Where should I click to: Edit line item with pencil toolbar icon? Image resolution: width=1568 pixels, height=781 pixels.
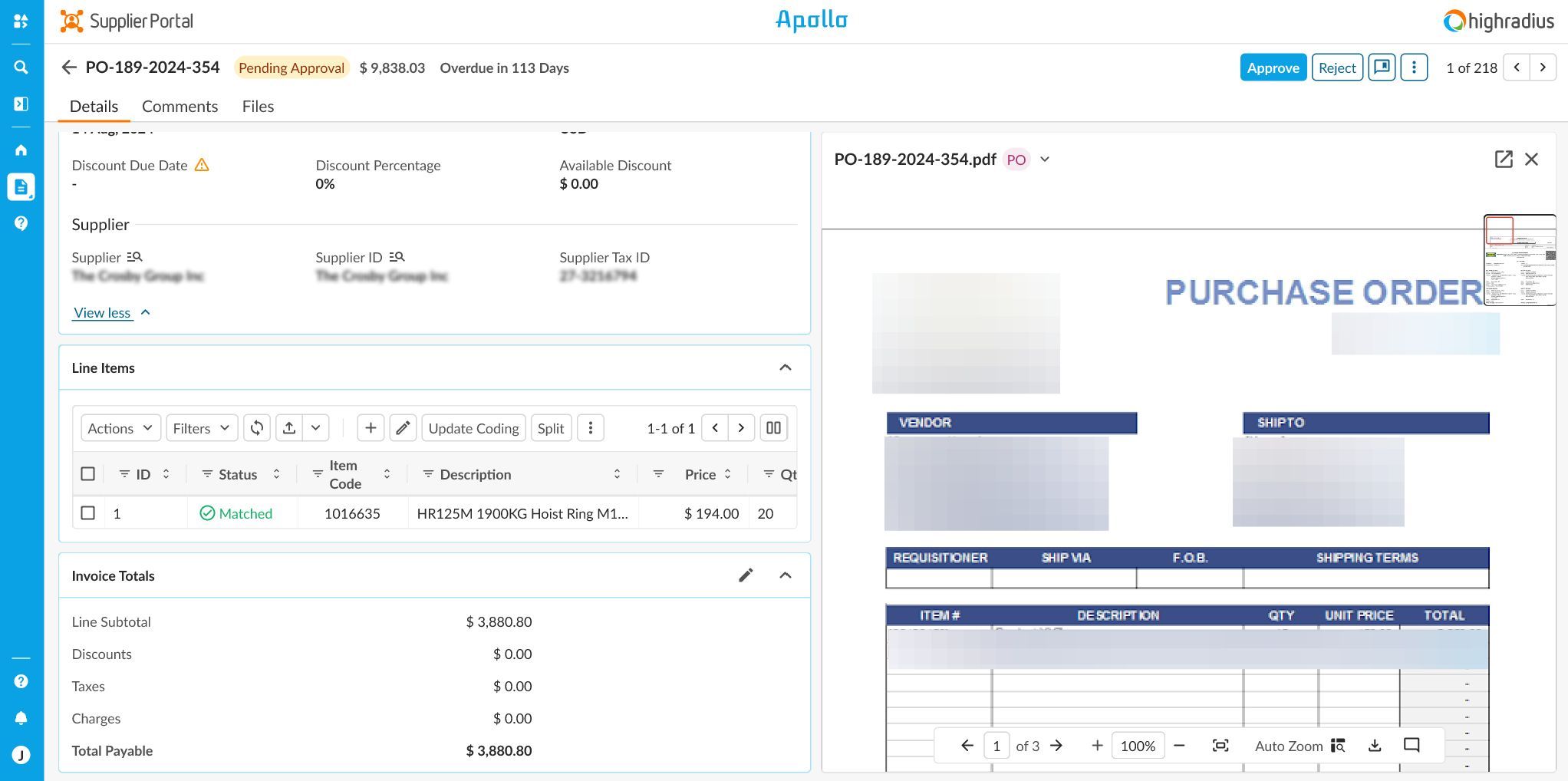pyautogui.click(x=403, y=428)
